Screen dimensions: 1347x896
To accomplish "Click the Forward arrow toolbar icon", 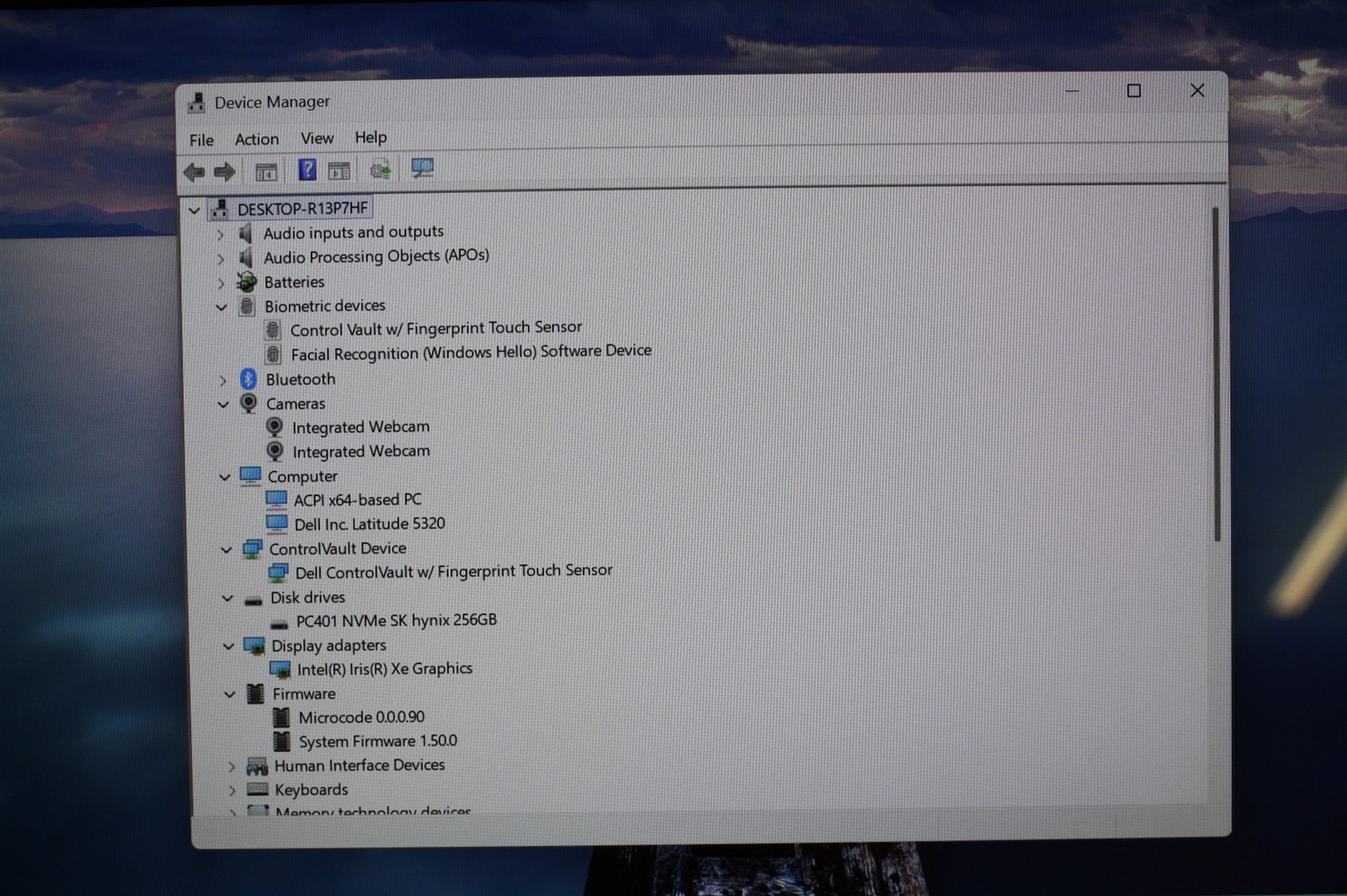I will (225, 172).
